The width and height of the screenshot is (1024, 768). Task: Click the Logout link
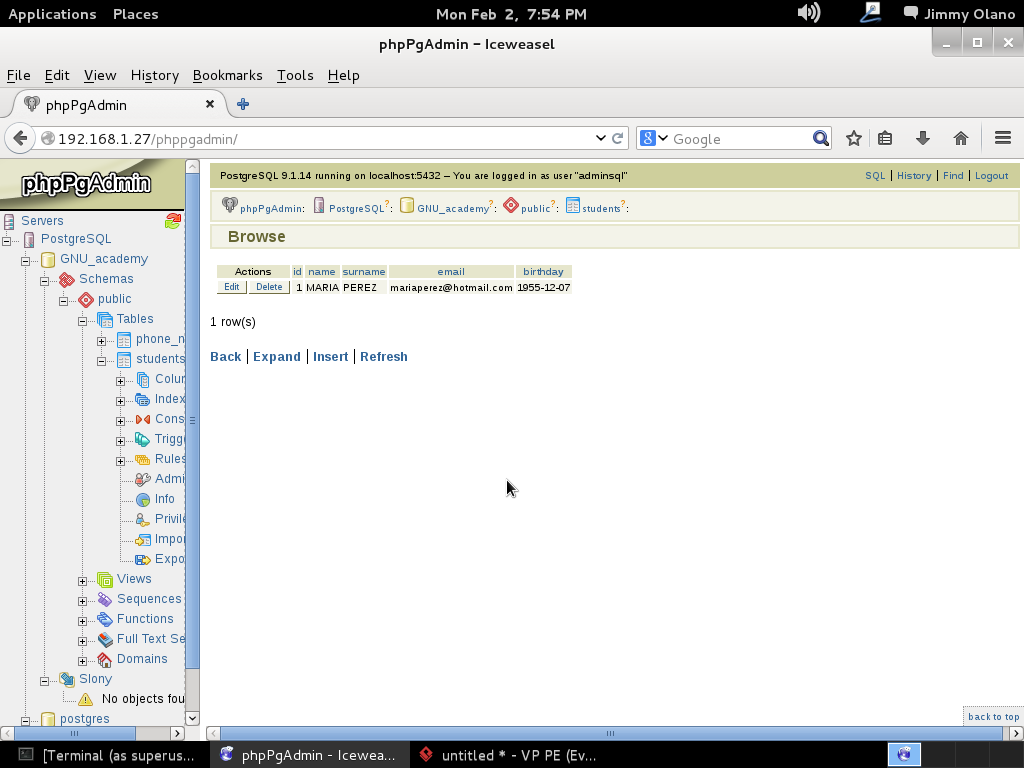pyautogui.click(x=991, y=176)
